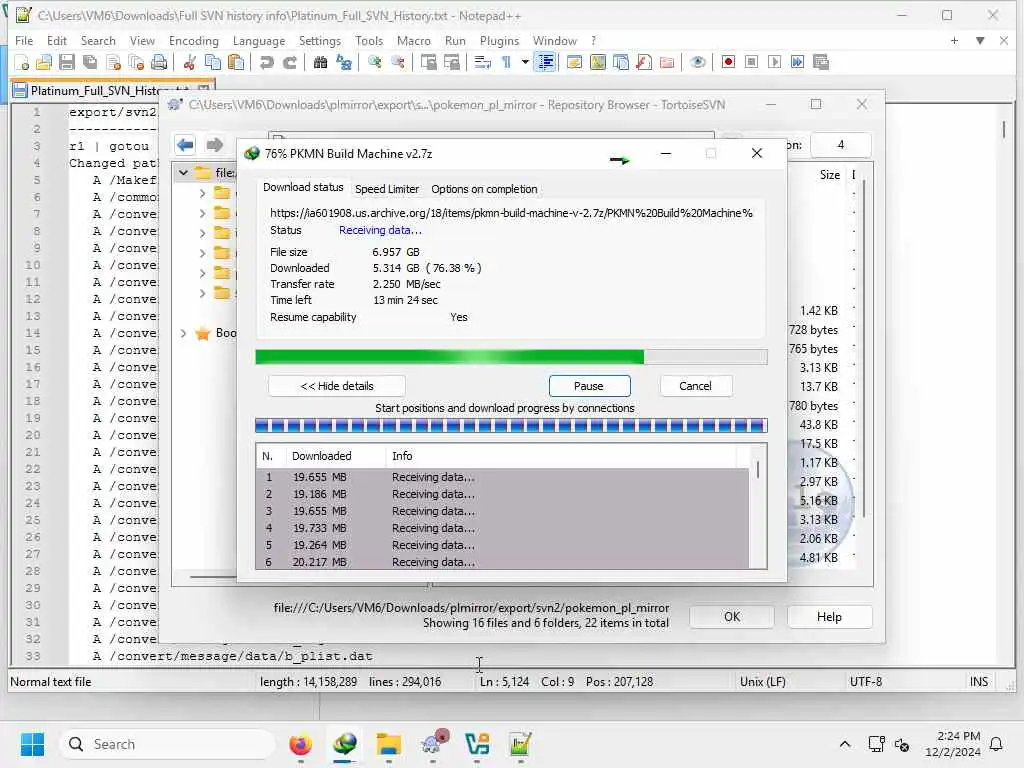Click the Back arrow in Repository Browser
This screenshot has width=1024, height=768.
[x=185, y=144]
